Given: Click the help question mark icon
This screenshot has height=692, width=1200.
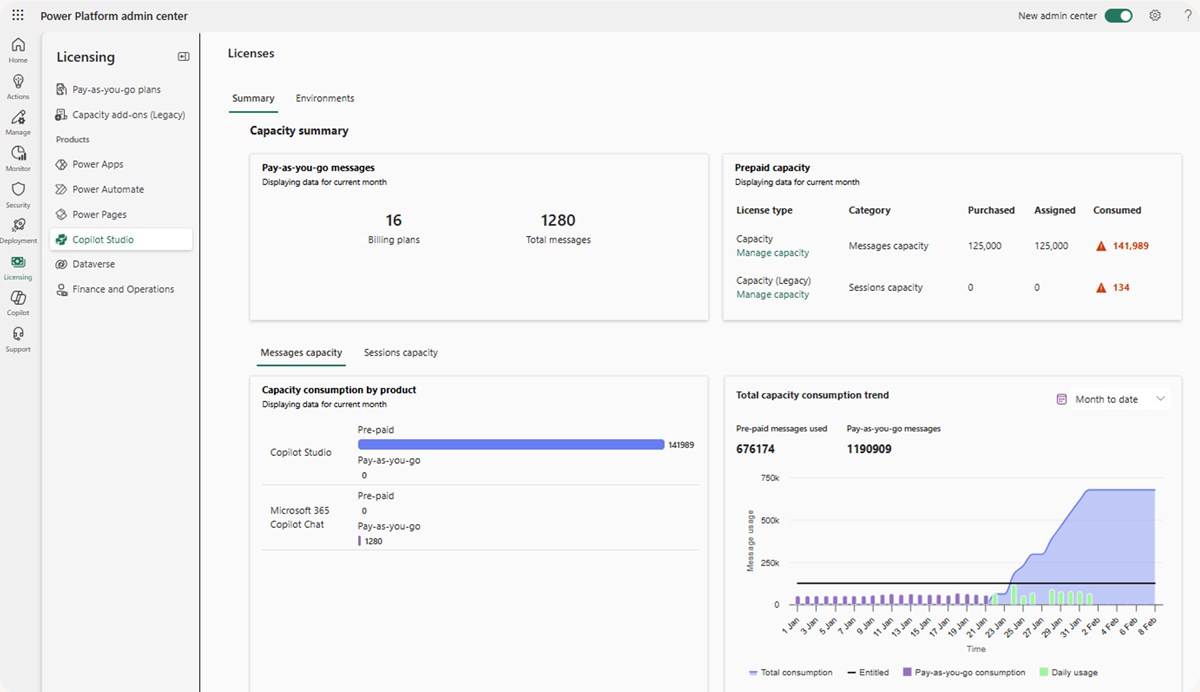Looking at the screenshot, I should point(1188,15).
